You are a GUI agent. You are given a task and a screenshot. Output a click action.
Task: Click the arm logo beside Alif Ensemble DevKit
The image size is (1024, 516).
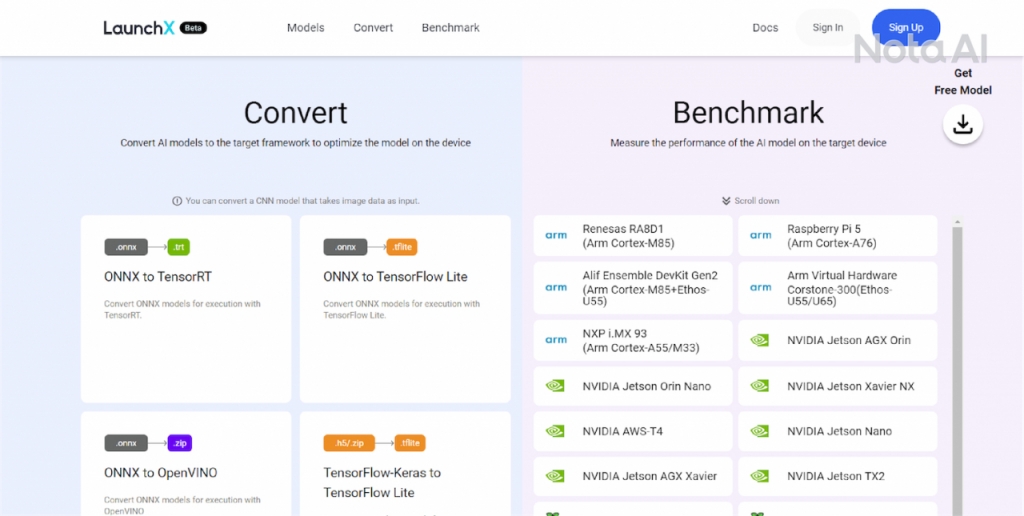pos(556,287)
